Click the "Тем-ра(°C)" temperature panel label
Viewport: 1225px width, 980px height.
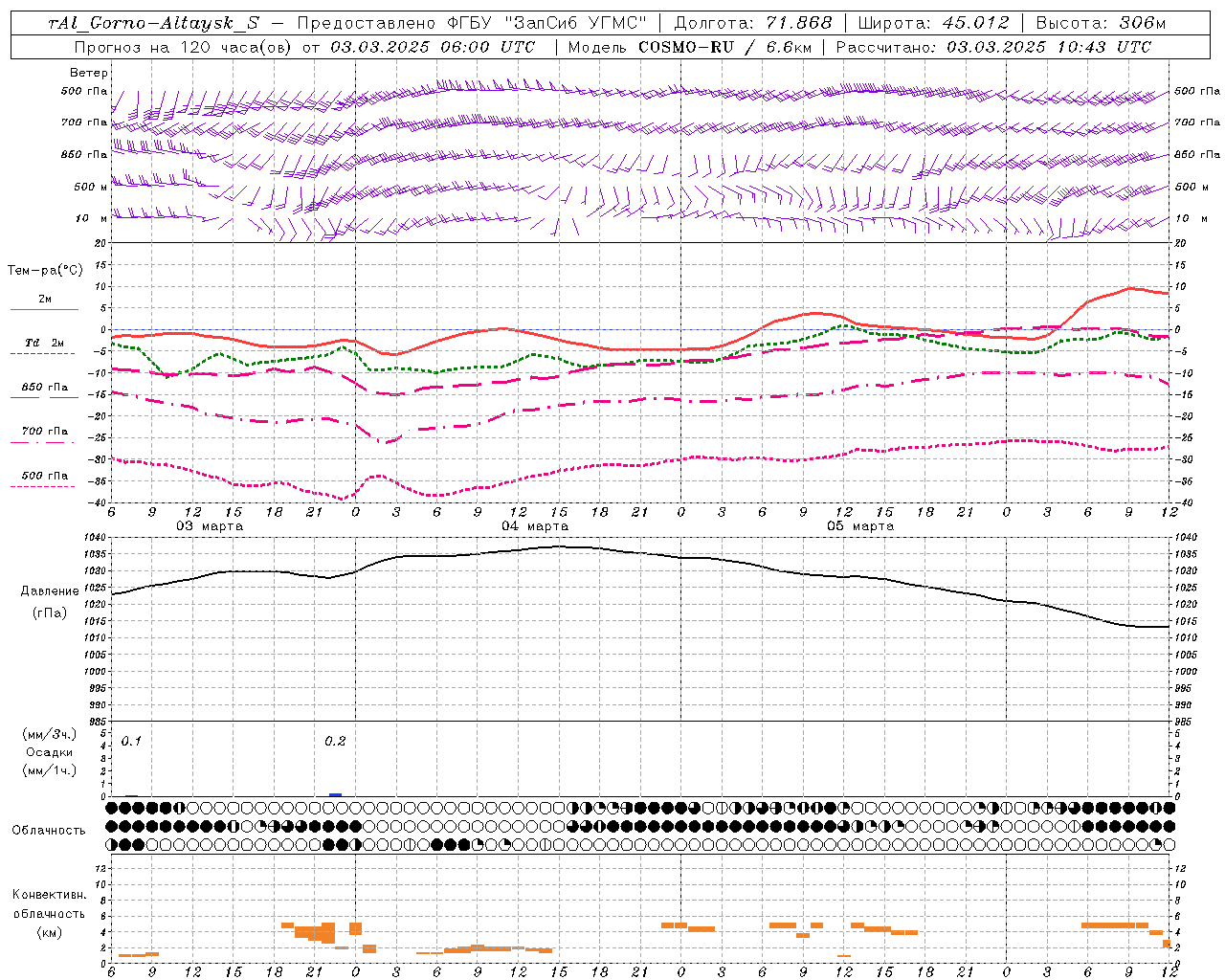click(45, 271)
